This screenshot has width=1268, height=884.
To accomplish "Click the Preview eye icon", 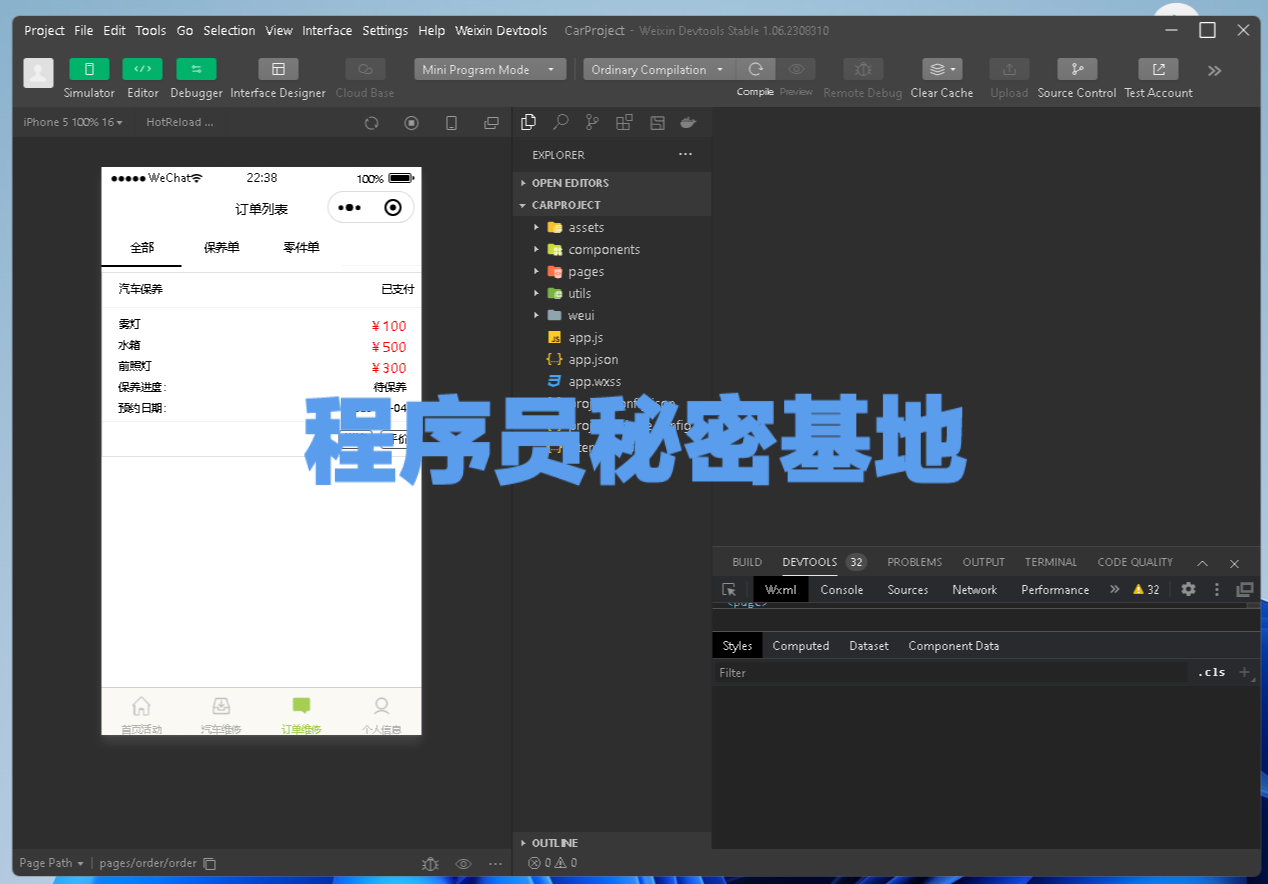I will tap(796, 69).
